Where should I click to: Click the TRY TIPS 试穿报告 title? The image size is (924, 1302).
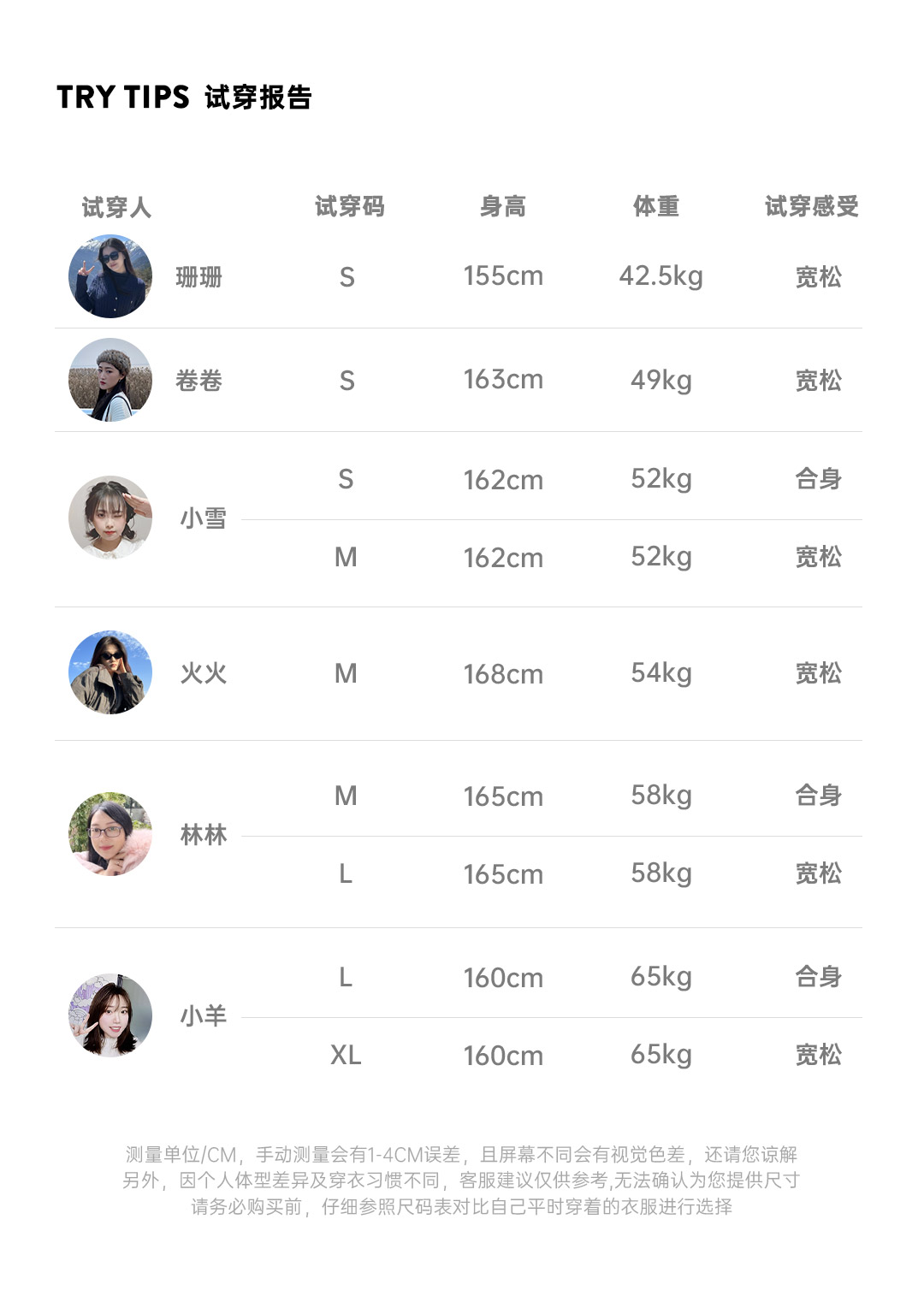pos(184,98)
